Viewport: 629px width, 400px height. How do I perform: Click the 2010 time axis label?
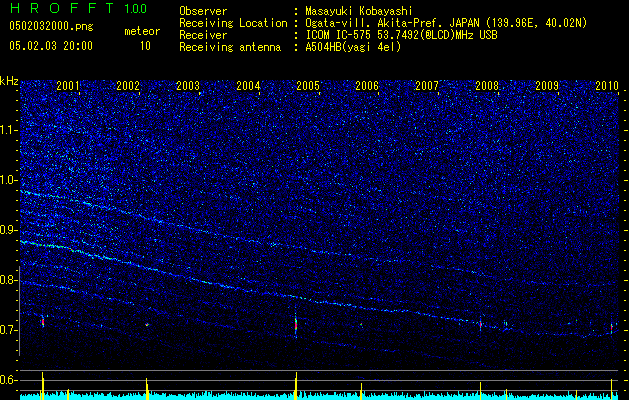(607, 85)
